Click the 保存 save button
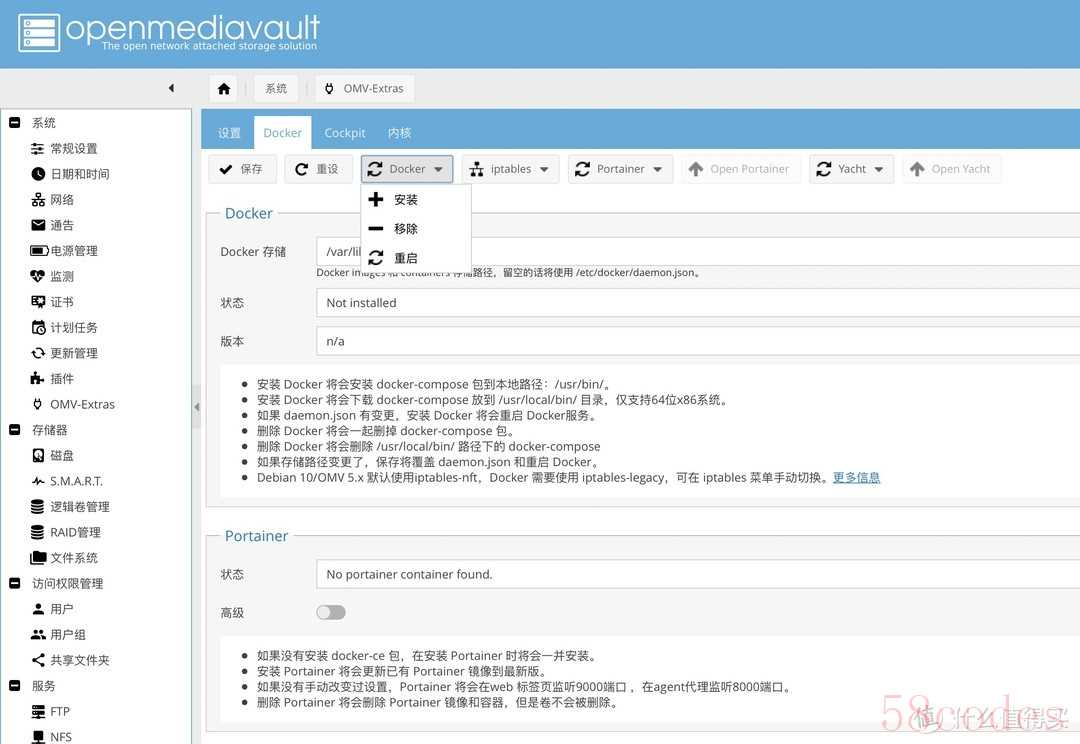Image resolution: width=1080 pixels, height=744 pixels. click(x=242, y=169)
